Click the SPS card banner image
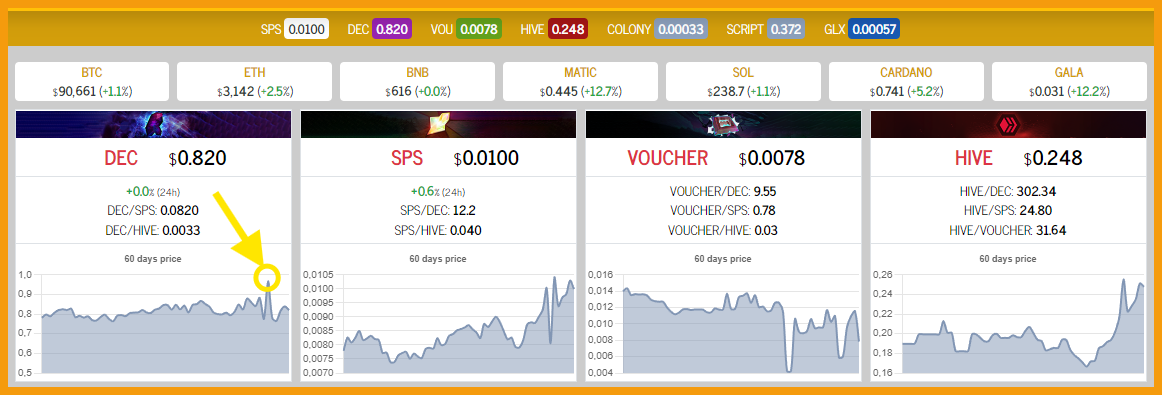Image resolution: width=1162 pixels, height=395 pixels. click(438, 125)
